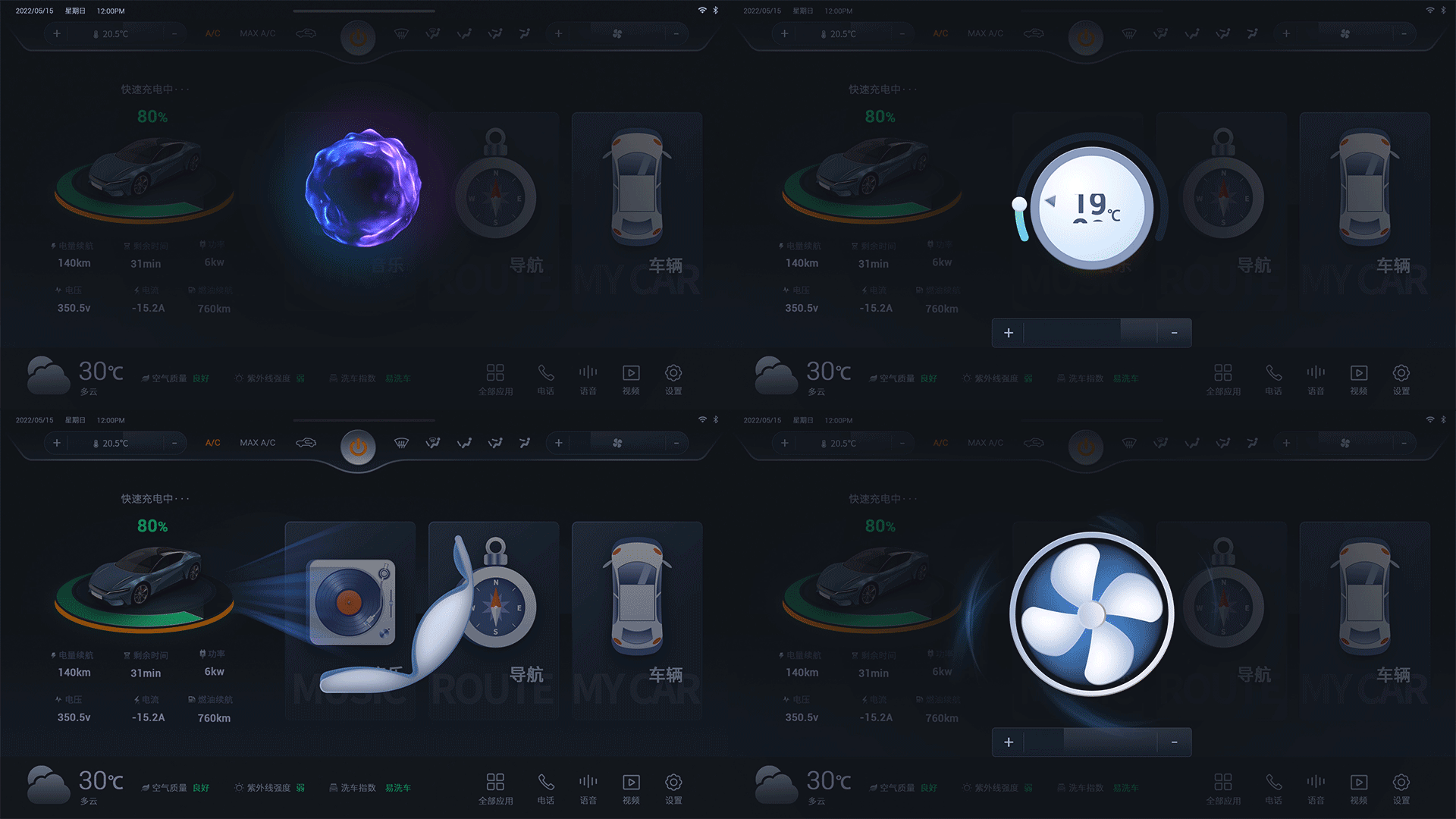Open 视频 video on the turntable screen
The height and width of the screenshot is (819, 1456).
click(x=631, y=789)
